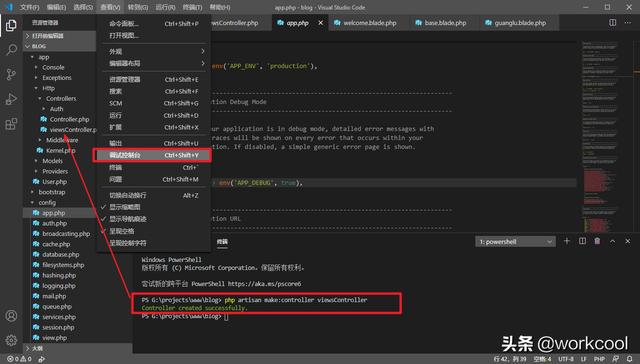The height and width of the screenshot is (364, 640).
Task: Open the Search activity bar icon
Action: [x=11, y=50]
